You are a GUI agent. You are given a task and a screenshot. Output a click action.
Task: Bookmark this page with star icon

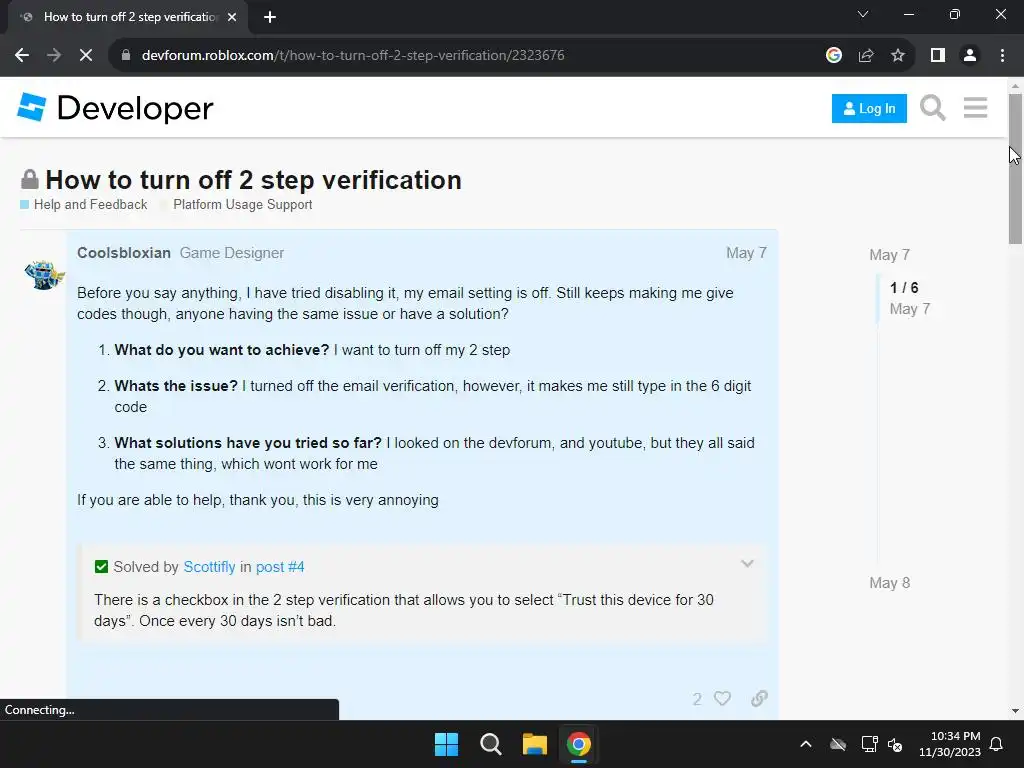[898, 56]
